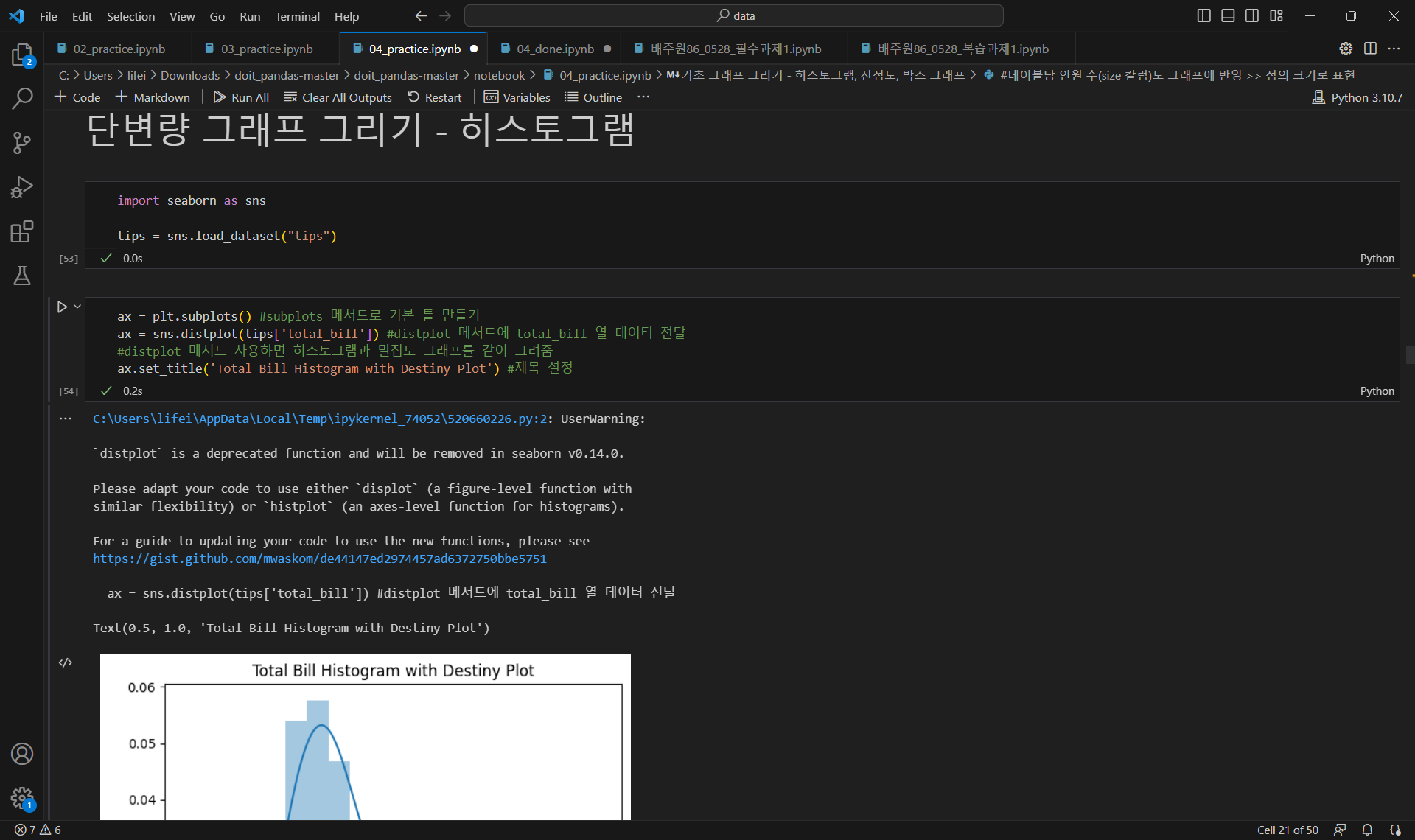Click the Accounts icon in activity bar

point(22,754)
